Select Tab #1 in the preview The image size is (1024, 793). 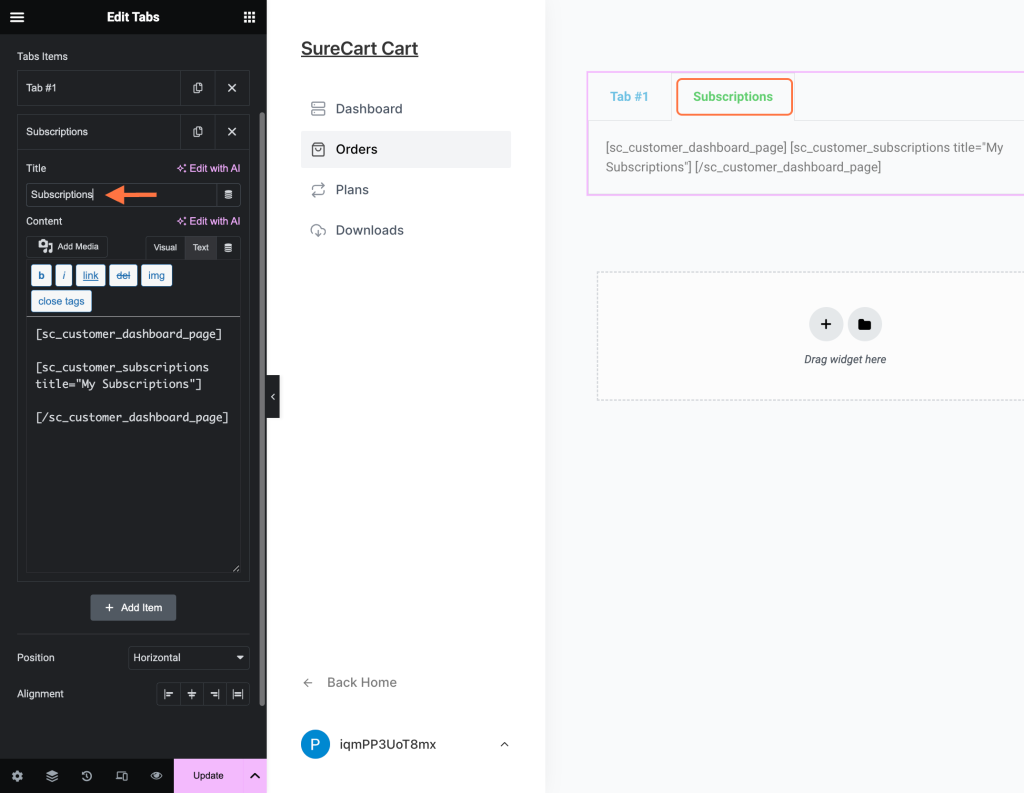click(x=630, y=97)
